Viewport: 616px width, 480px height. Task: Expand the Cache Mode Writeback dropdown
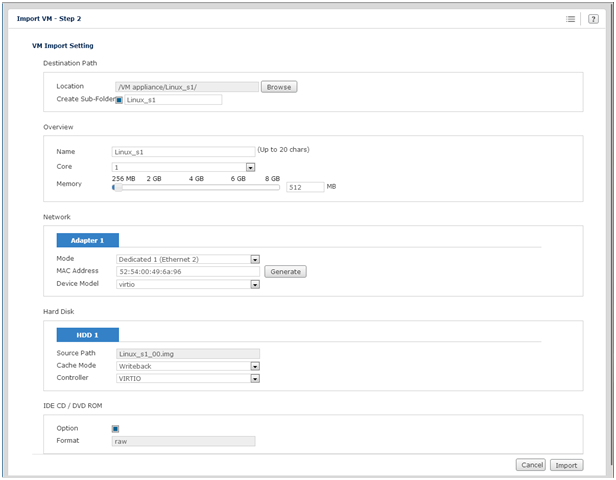255,366
